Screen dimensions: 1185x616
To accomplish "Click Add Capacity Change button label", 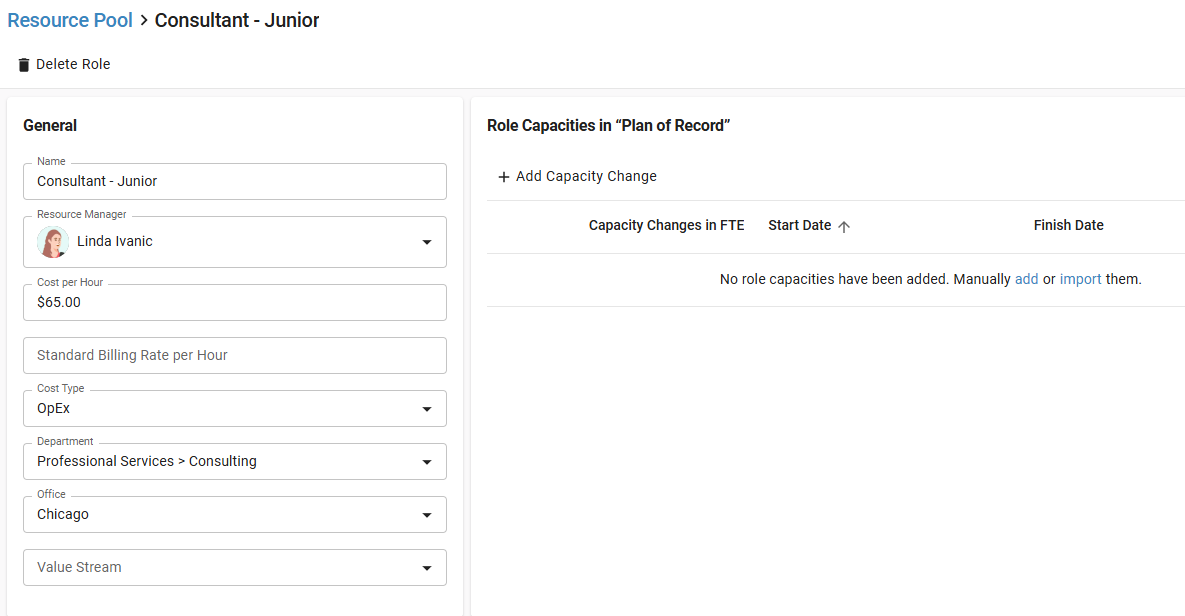I will point(586,176).
